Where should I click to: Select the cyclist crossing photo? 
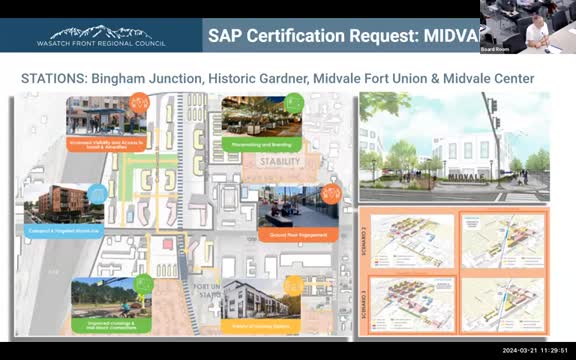click(x=111, y=298)
